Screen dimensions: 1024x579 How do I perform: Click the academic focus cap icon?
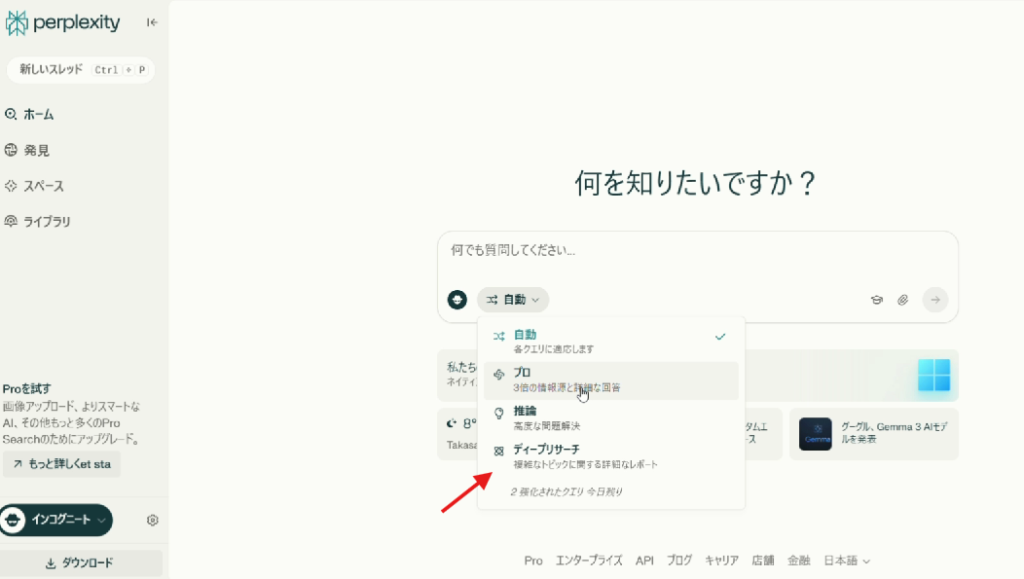click(876, 300)
